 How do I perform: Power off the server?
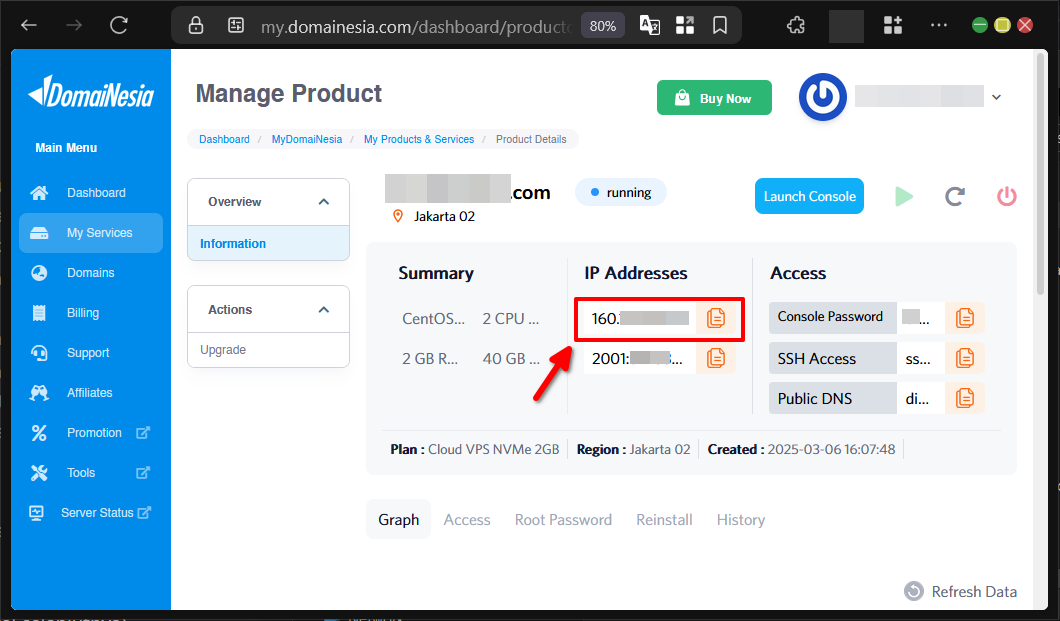[1006, 196]
